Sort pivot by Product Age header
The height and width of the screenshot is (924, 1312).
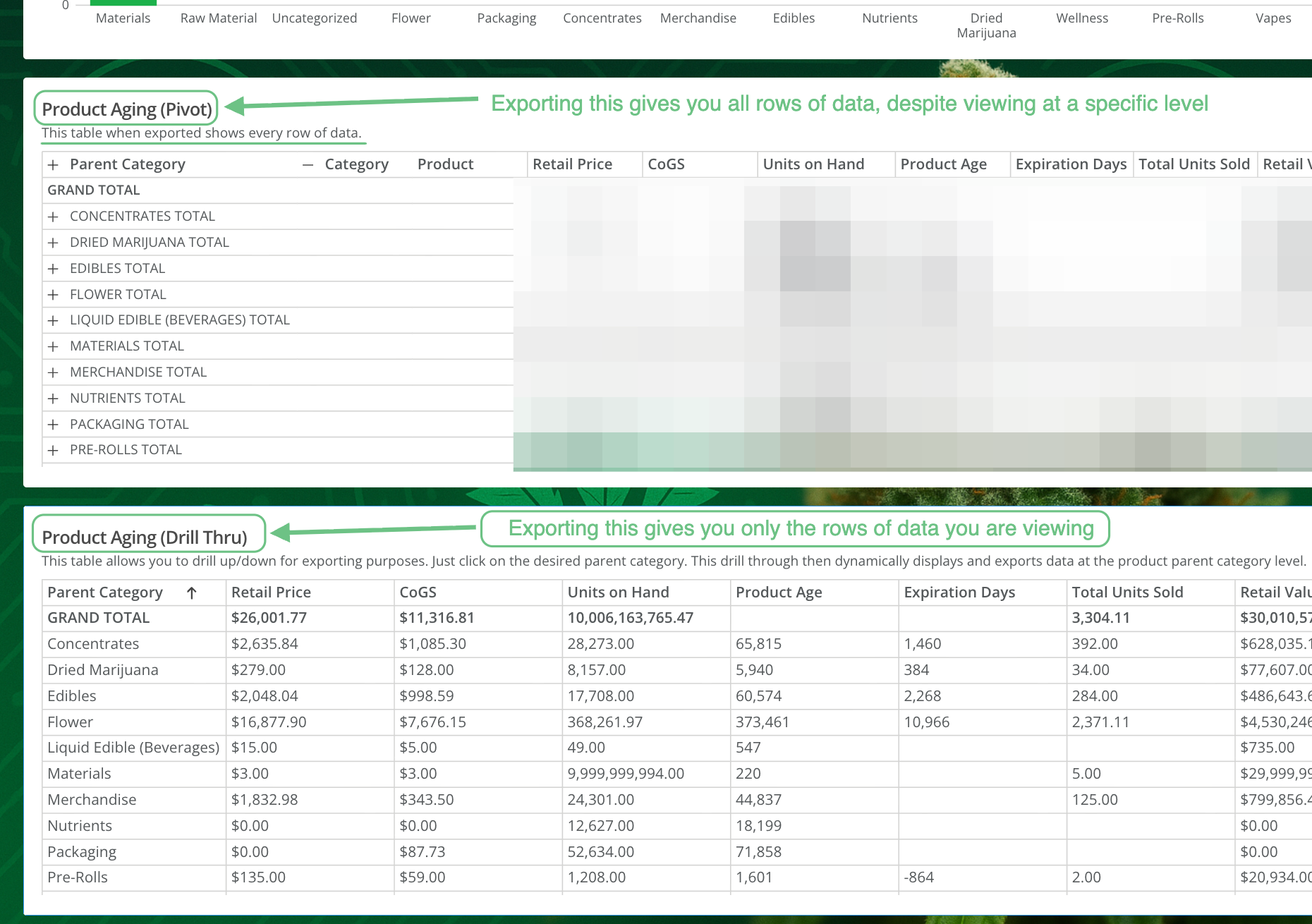[x=943, y=164]
